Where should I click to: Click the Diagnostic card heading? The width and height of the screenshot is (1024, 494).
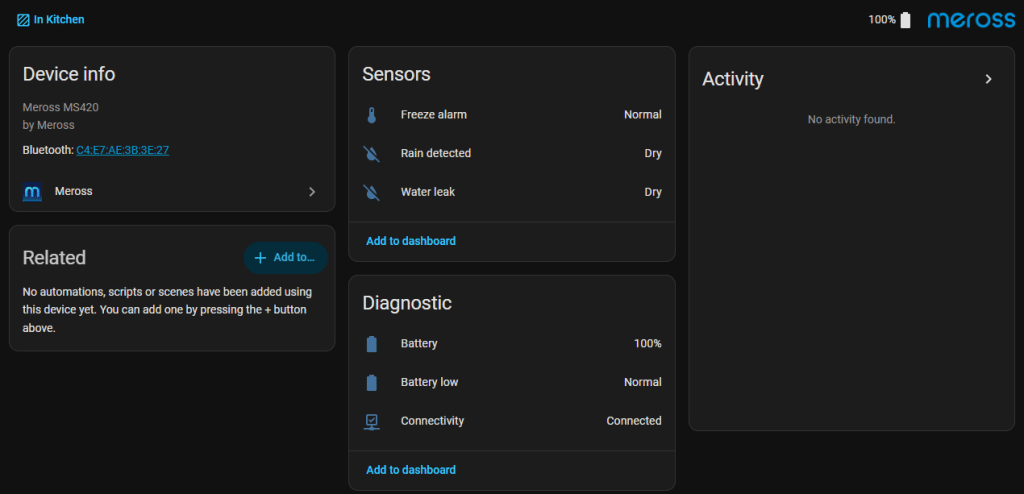pos(407,303)
